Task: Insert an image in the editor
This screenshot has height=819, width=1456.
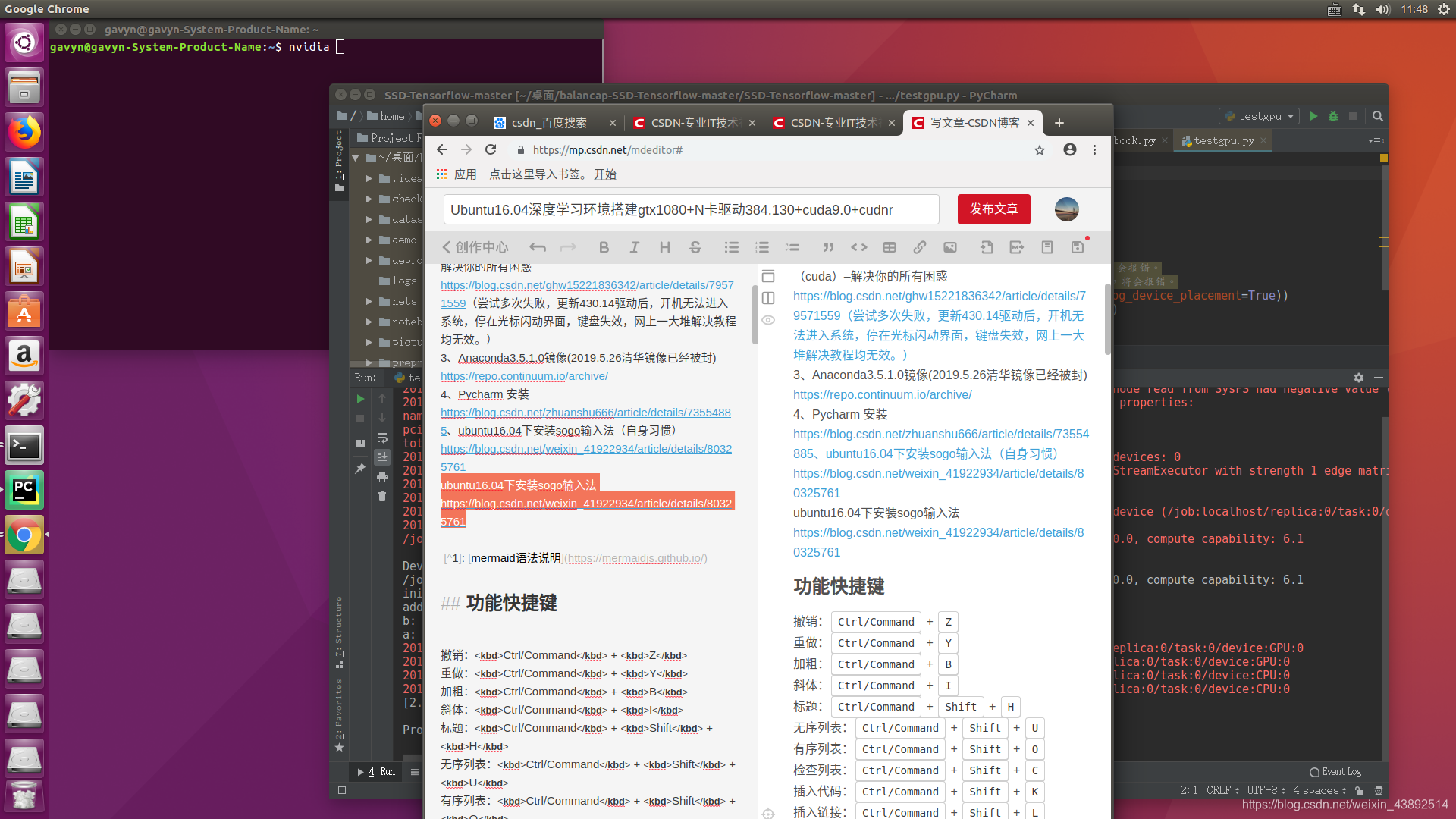Action: click(x=949, y=247)
